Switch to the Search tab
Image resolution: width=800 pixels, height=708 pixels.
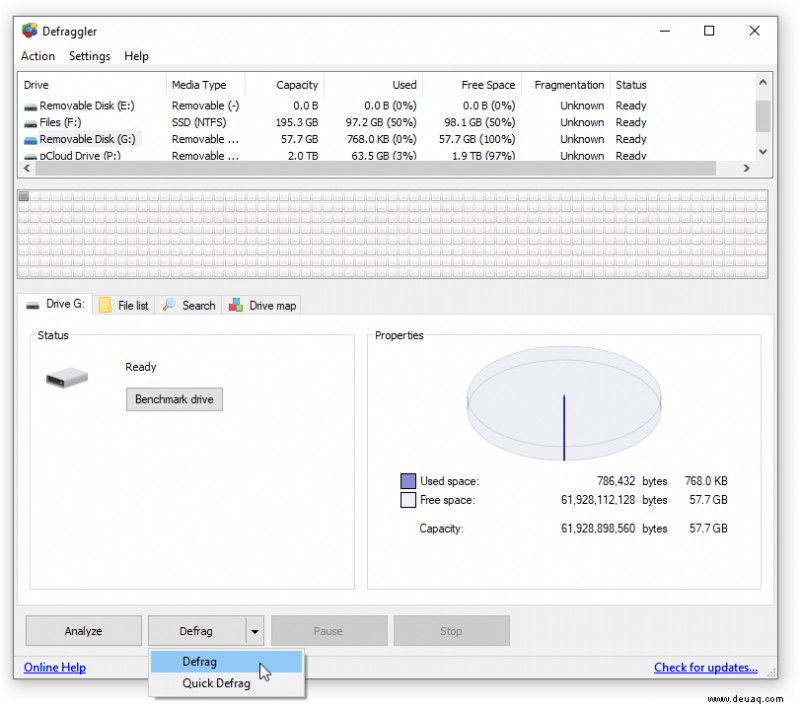click(x=188, y=305)
